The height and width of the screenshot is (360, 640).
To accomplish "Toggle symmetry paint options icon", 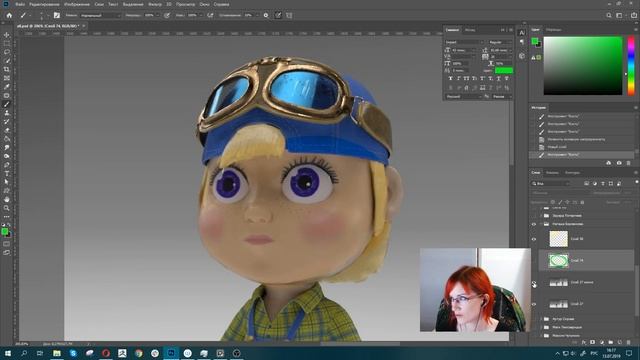I will 289,15.
